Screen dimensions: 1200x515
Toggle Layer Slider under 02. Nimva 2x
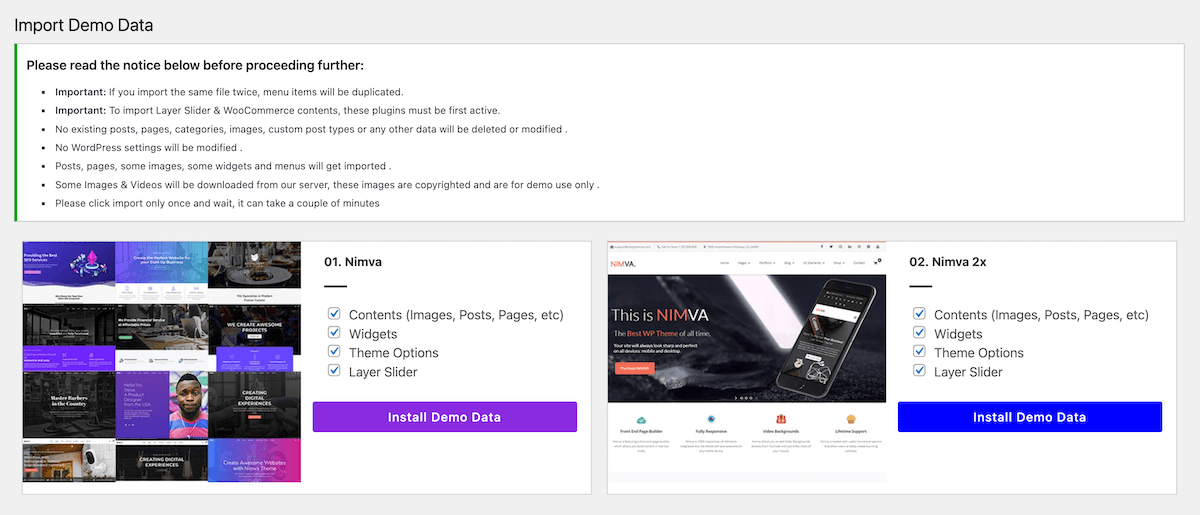[x=919, y=371]
